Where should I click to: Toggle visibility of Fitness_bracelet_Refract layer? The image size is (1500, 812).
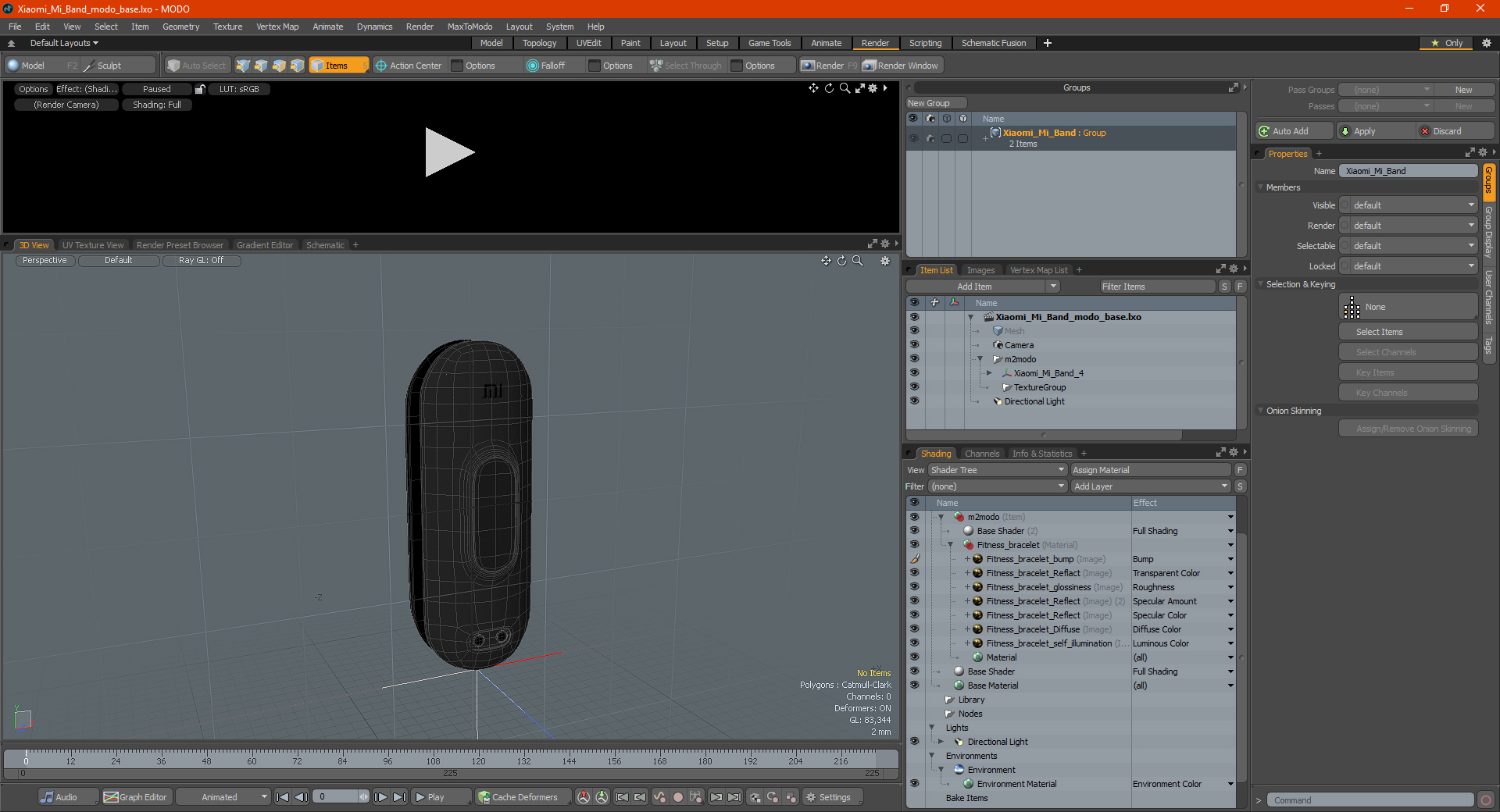point(914,573)
